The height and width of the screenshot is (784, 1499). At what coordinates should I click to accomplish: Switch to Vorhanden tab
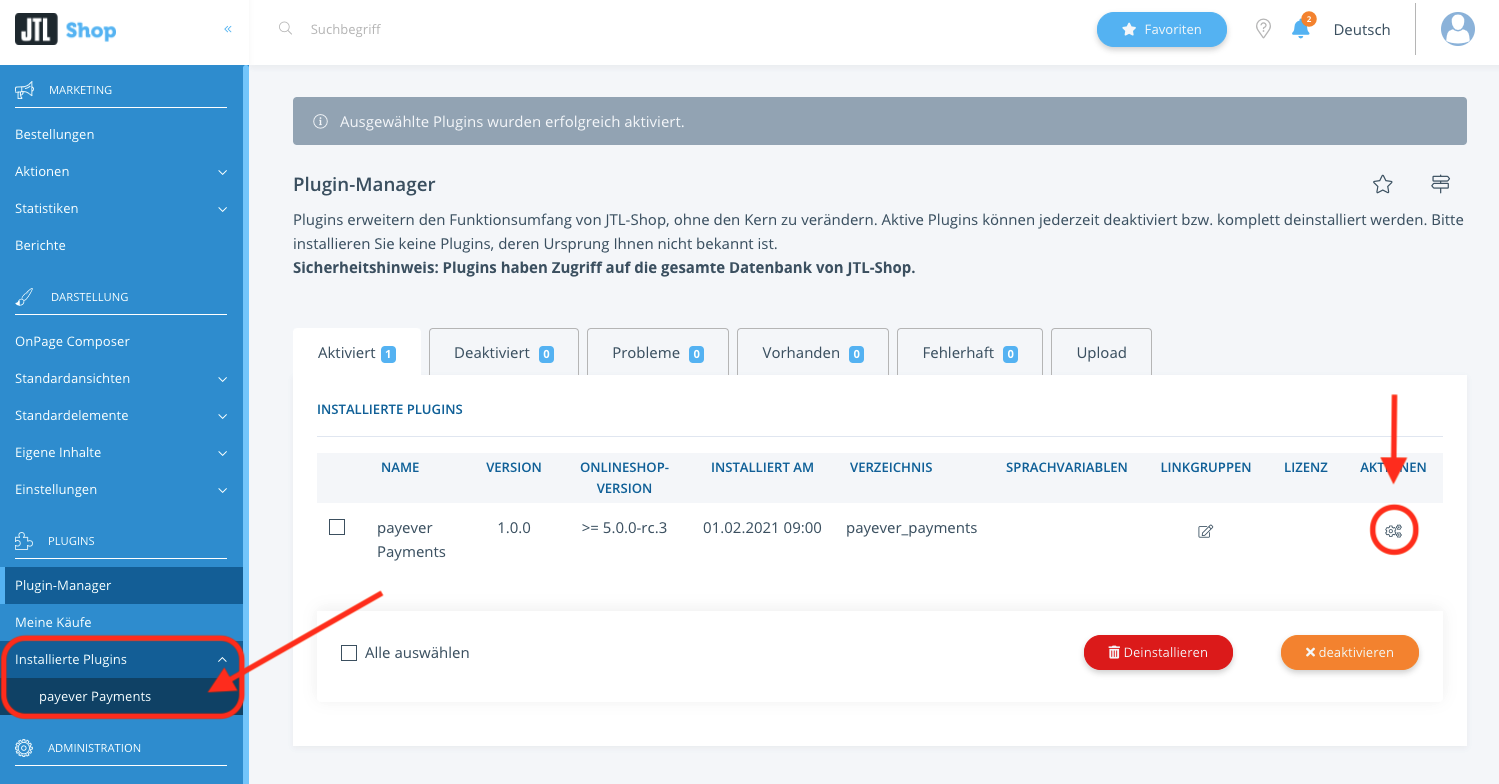coord(813,353)
